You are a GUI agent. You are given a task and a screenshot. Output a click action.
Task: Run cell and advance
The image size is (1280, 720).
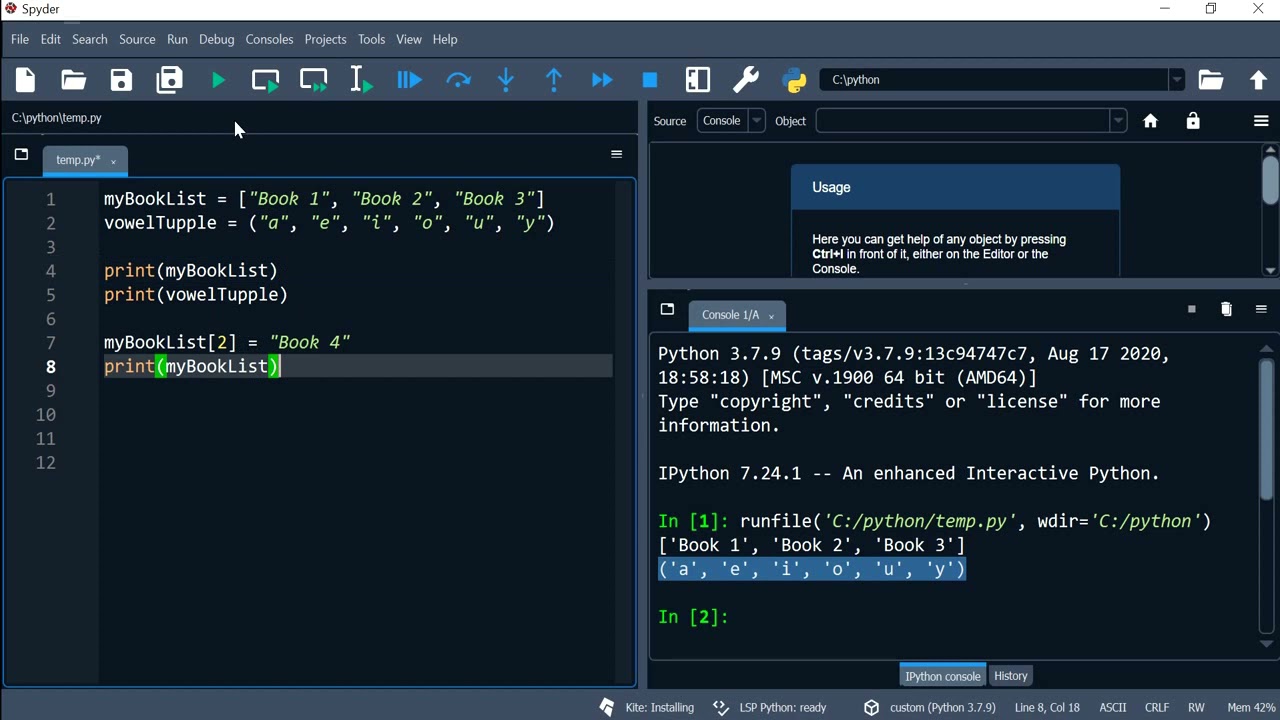click(314, 80)
